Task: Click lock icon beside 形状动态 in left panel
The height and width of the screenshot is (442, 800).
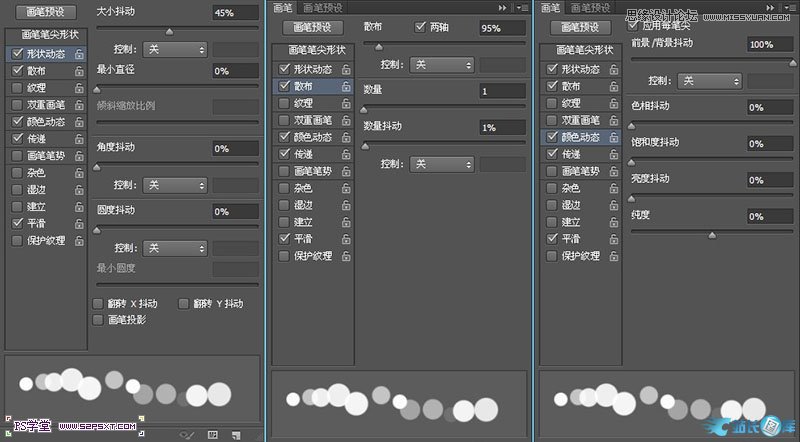Action: (79, 56)
